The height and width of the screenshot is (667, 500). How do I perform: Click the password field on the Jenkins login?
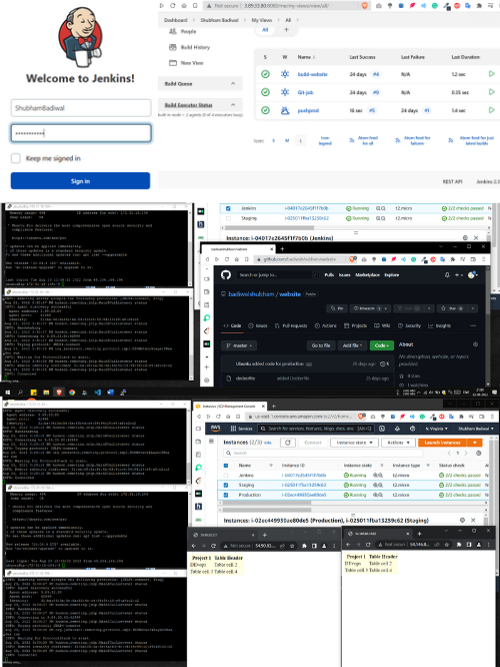point(81,133)
